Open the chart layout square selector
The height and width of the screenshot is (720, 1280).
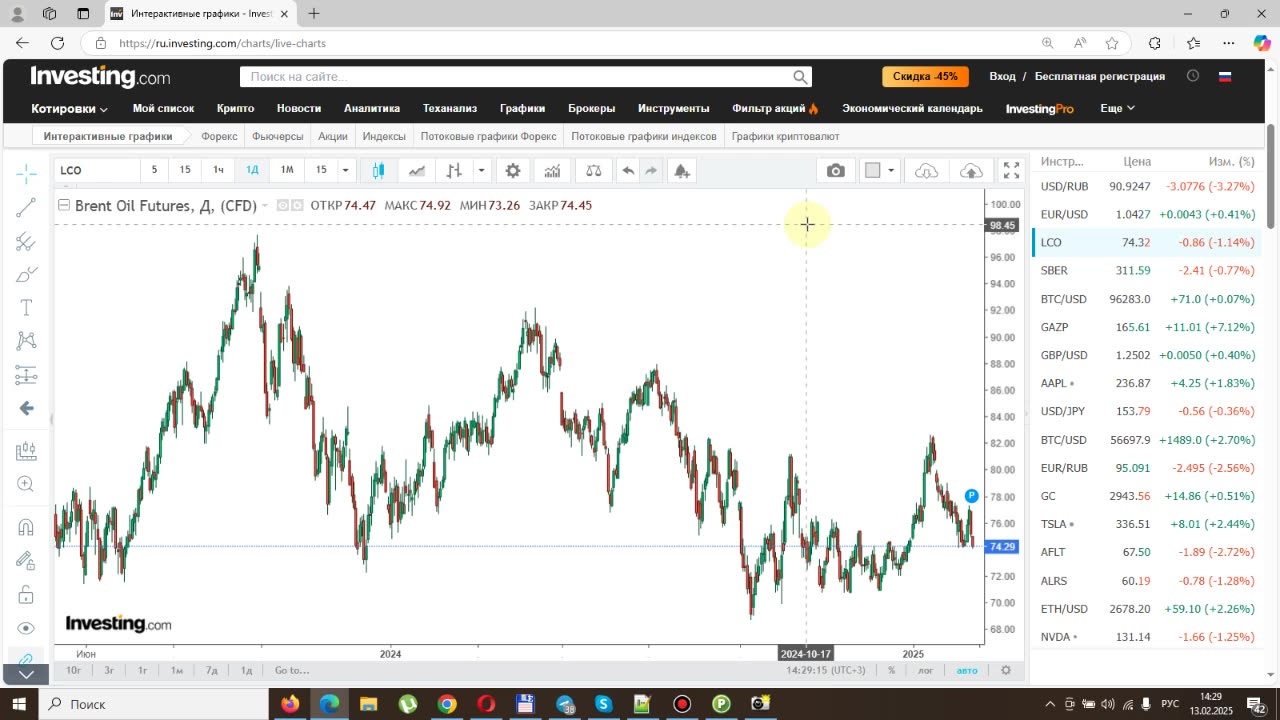(x=872, y=171)
